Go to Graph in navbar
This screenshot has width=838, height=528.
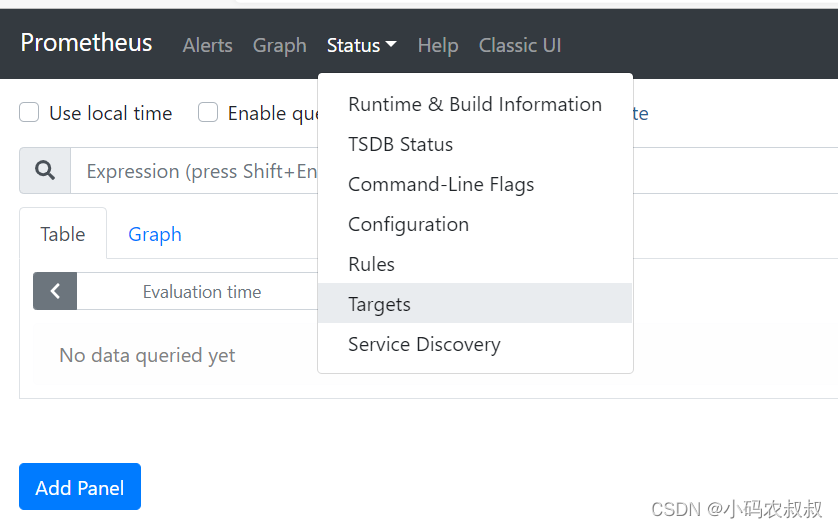279,45
